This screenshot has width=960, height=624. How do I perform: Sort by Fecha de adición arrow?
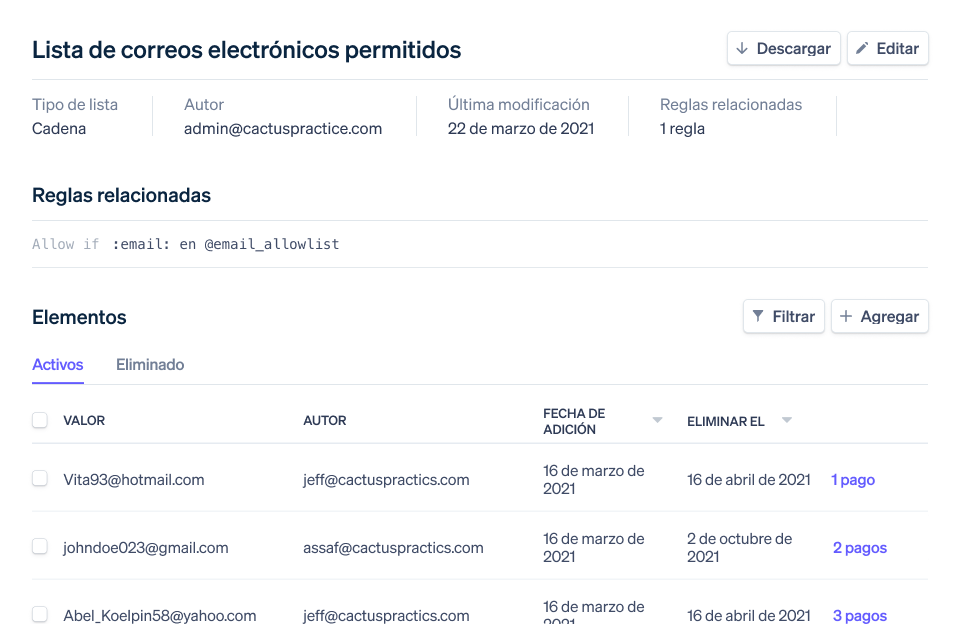point(657,420)
